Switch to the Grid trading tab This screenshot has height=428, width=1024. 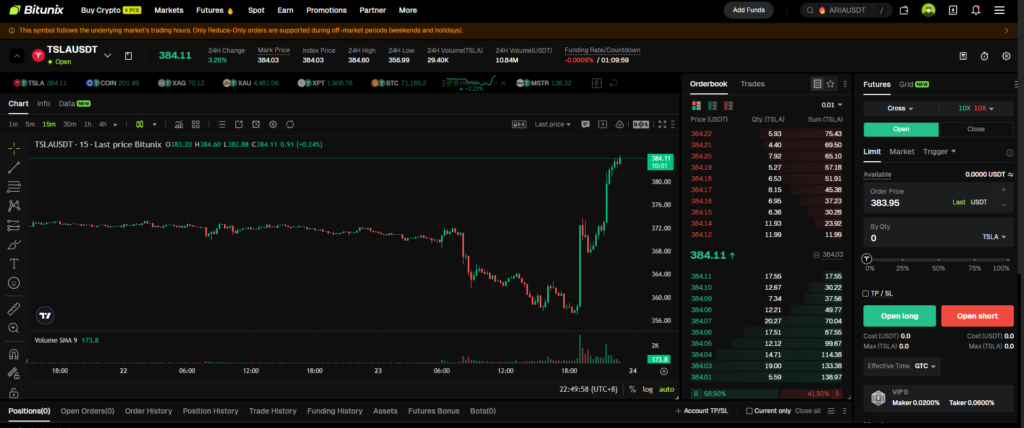[914, 84]
